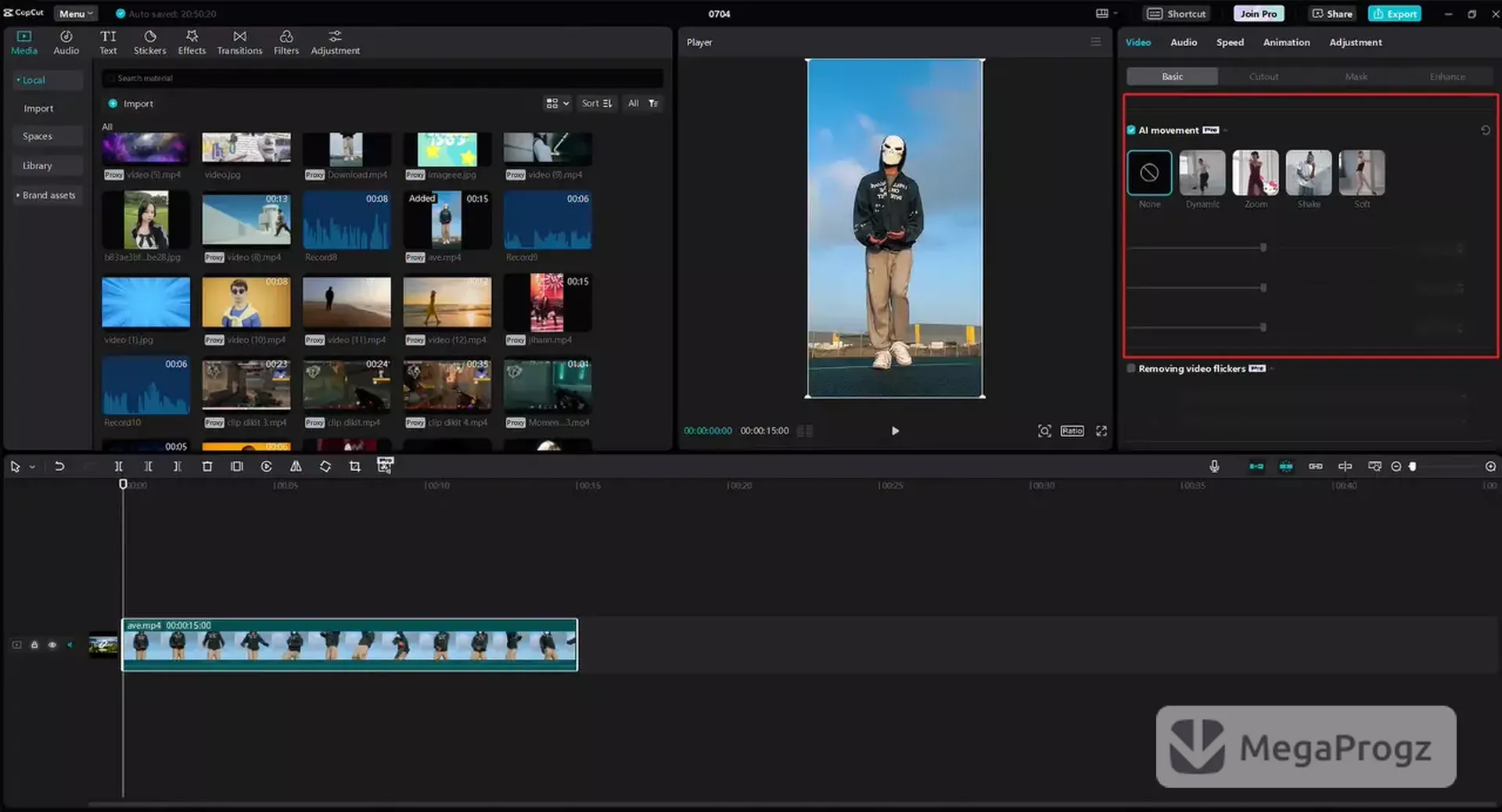The image size is (1502, 812).
Task: Click the Export button
Action: [x=1394, y=13]
